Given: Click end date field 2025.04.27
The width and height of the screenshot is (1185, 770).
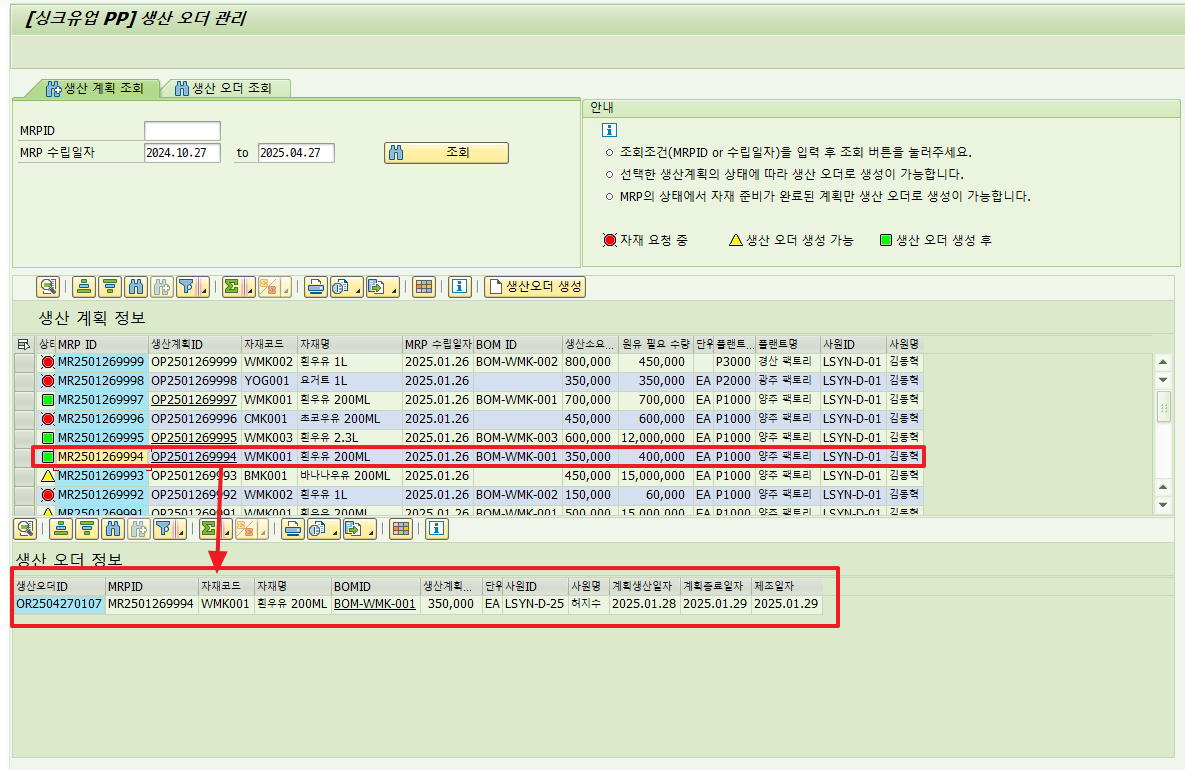Looking at the screenshot, I should (x=296, y=153).
